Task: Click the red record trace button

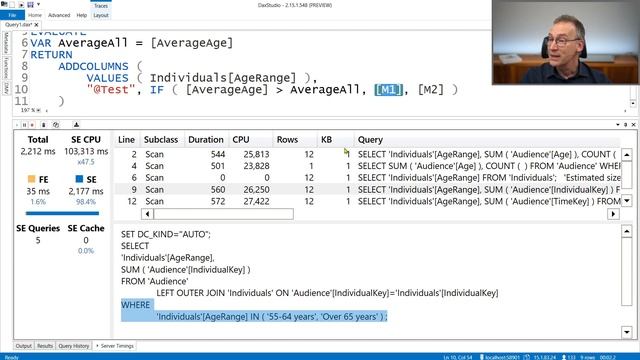Action: [x=32, y=125]
